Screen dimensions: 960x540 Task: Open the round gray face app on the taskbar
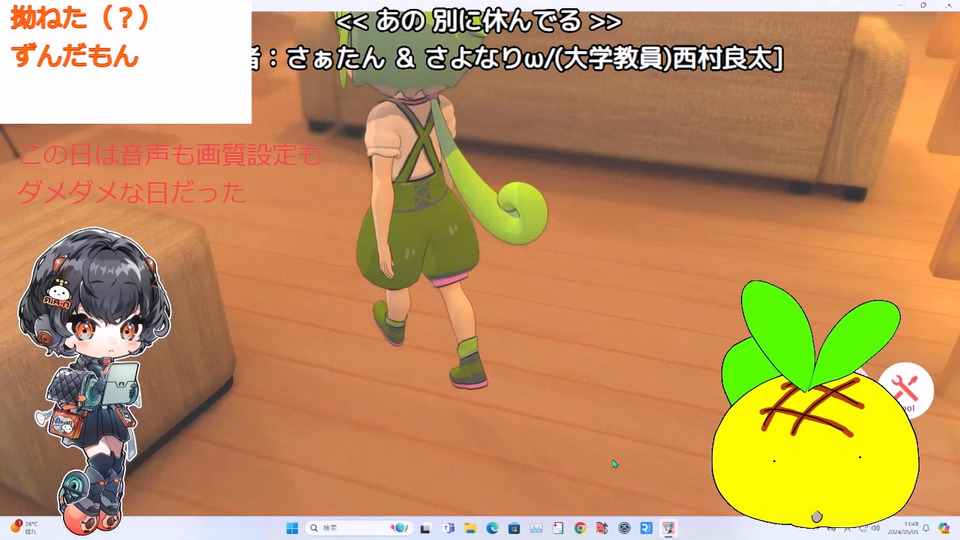(624, 528)
